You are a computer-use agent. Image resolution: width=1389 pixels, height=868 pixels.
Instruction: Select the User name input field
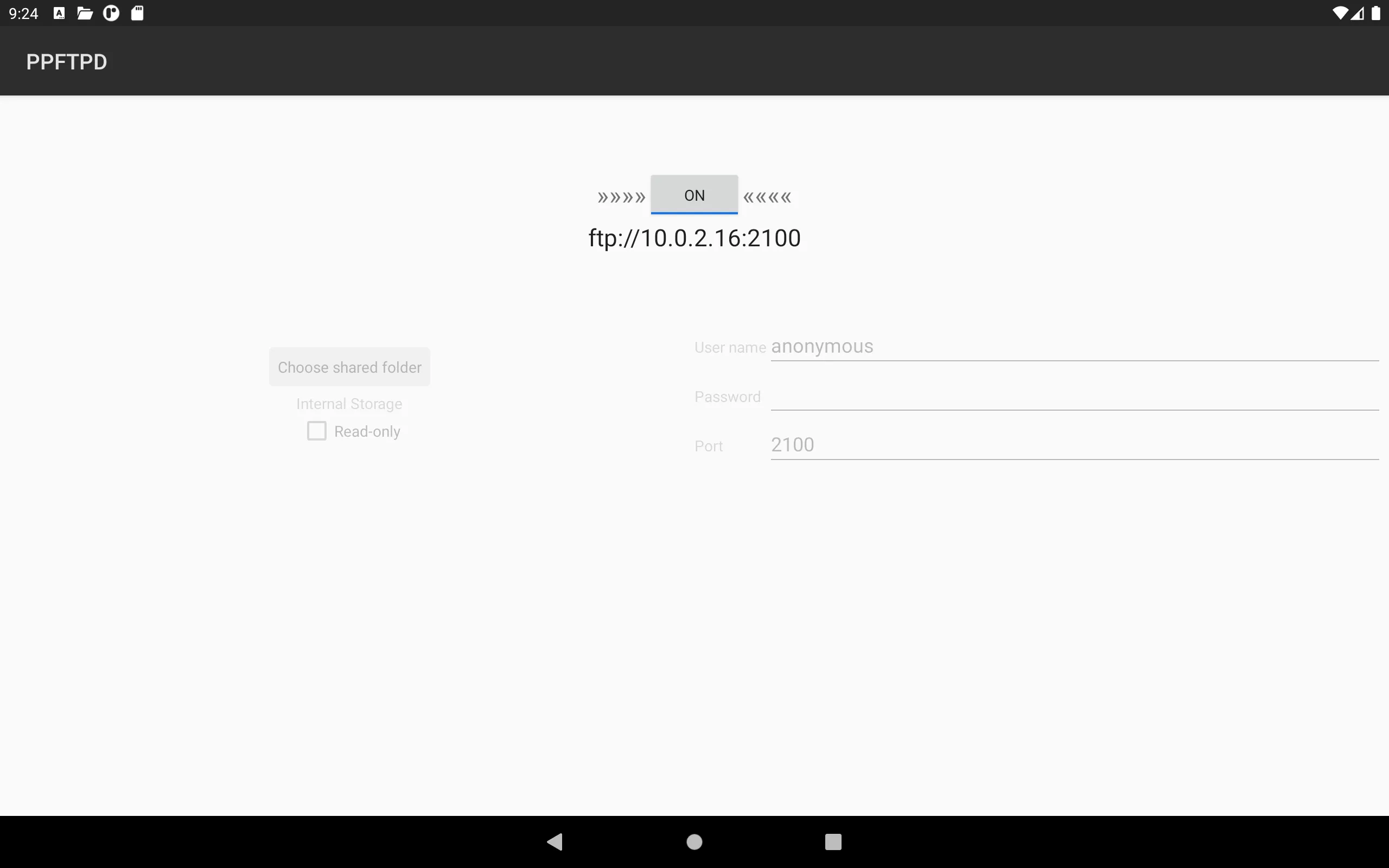point(1074,346)
